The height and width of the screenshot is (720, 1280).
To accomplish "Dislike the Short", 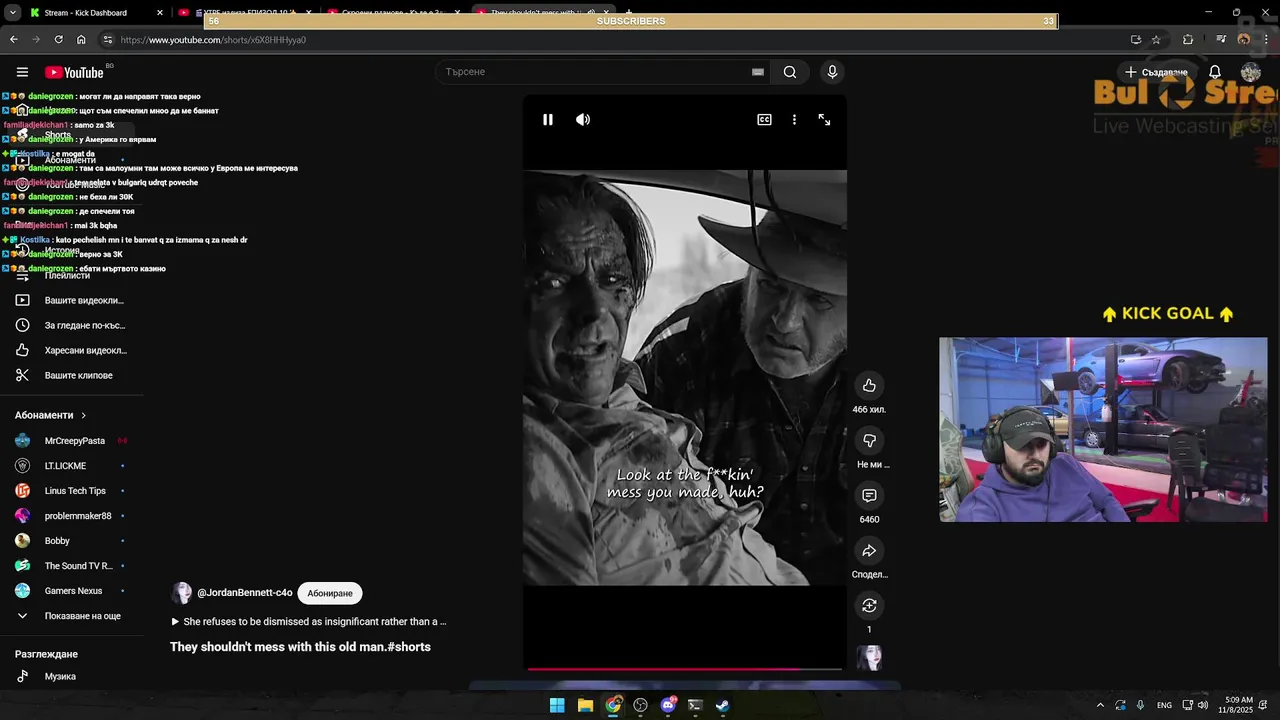I will (869, 441).
